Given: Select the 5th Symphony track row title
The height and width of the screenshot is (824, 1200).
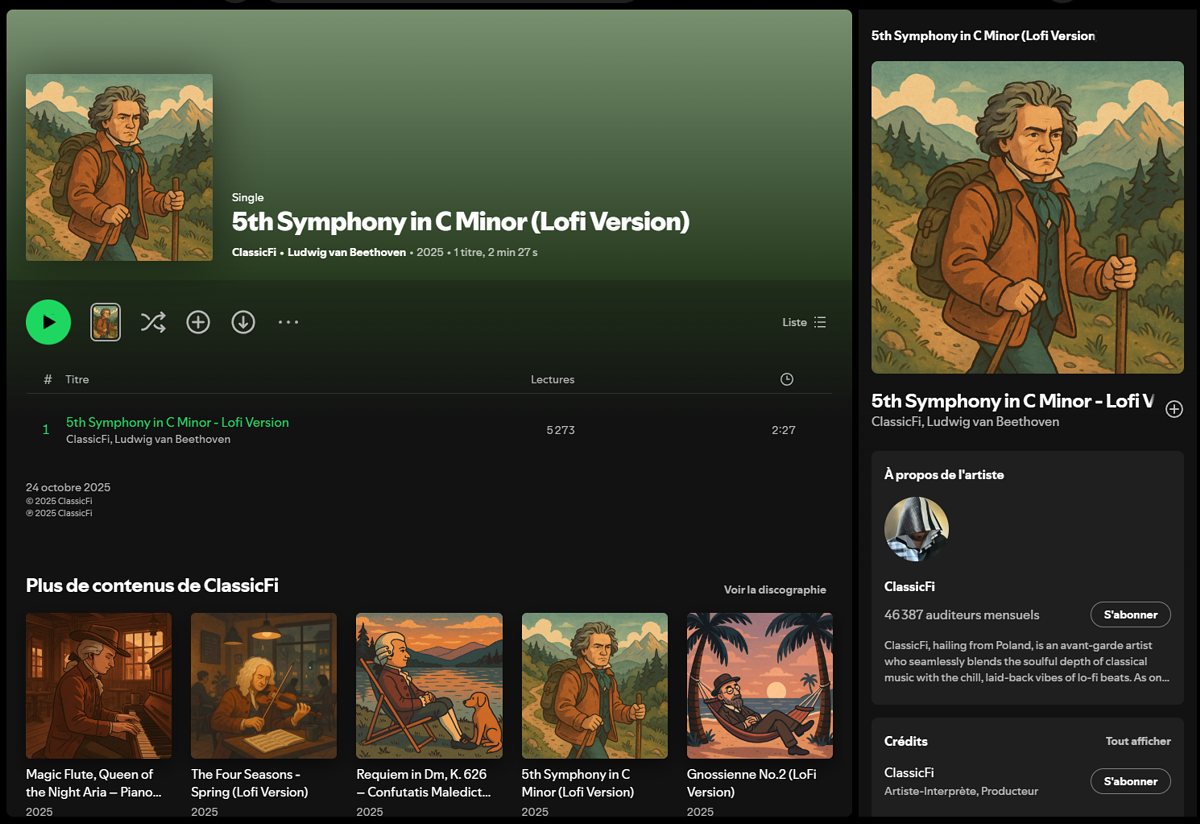Looking at the screenshot, I should (177, 422).
